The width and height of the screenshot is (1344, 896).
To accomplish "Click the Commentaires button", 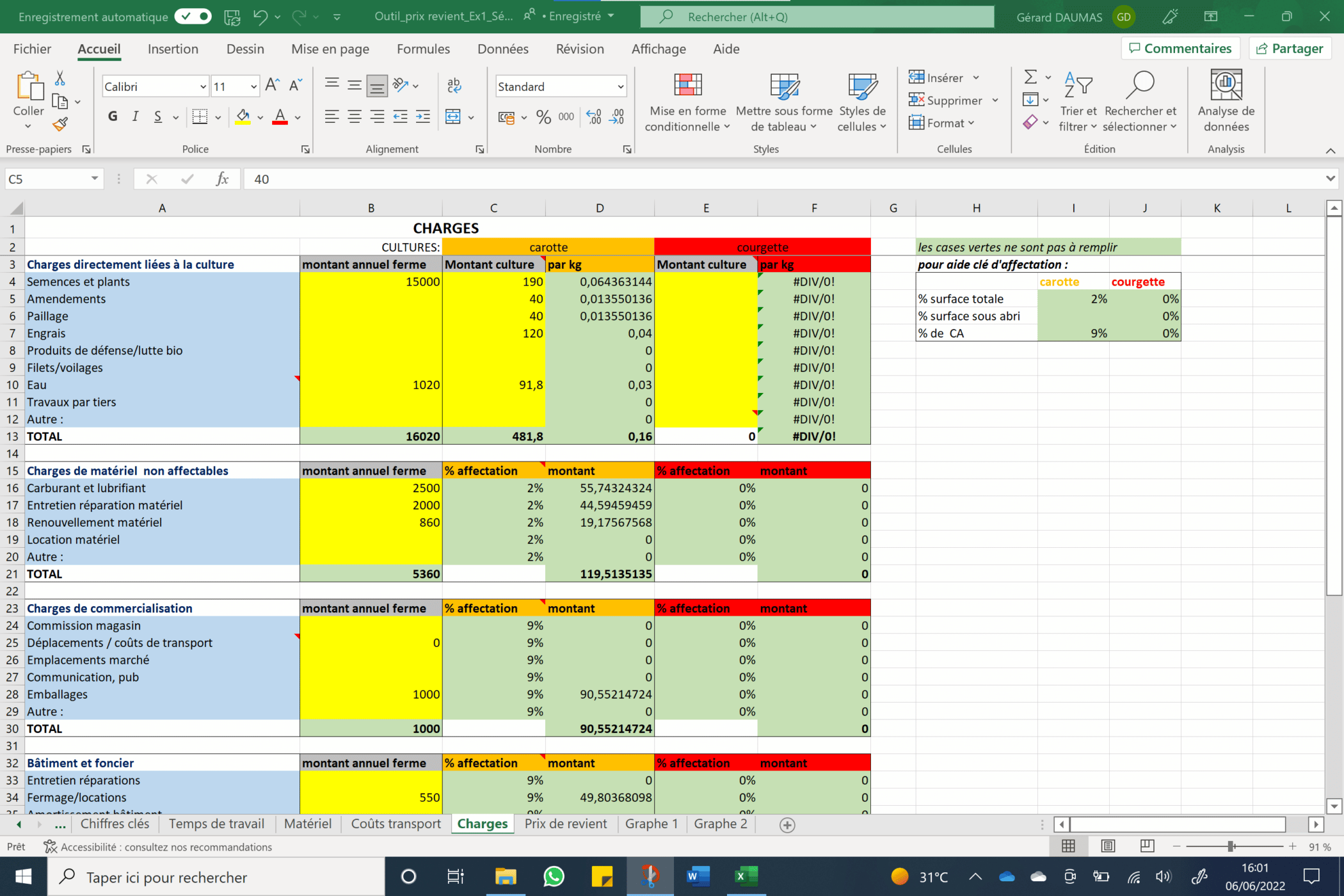I will tap(1180, 49).
